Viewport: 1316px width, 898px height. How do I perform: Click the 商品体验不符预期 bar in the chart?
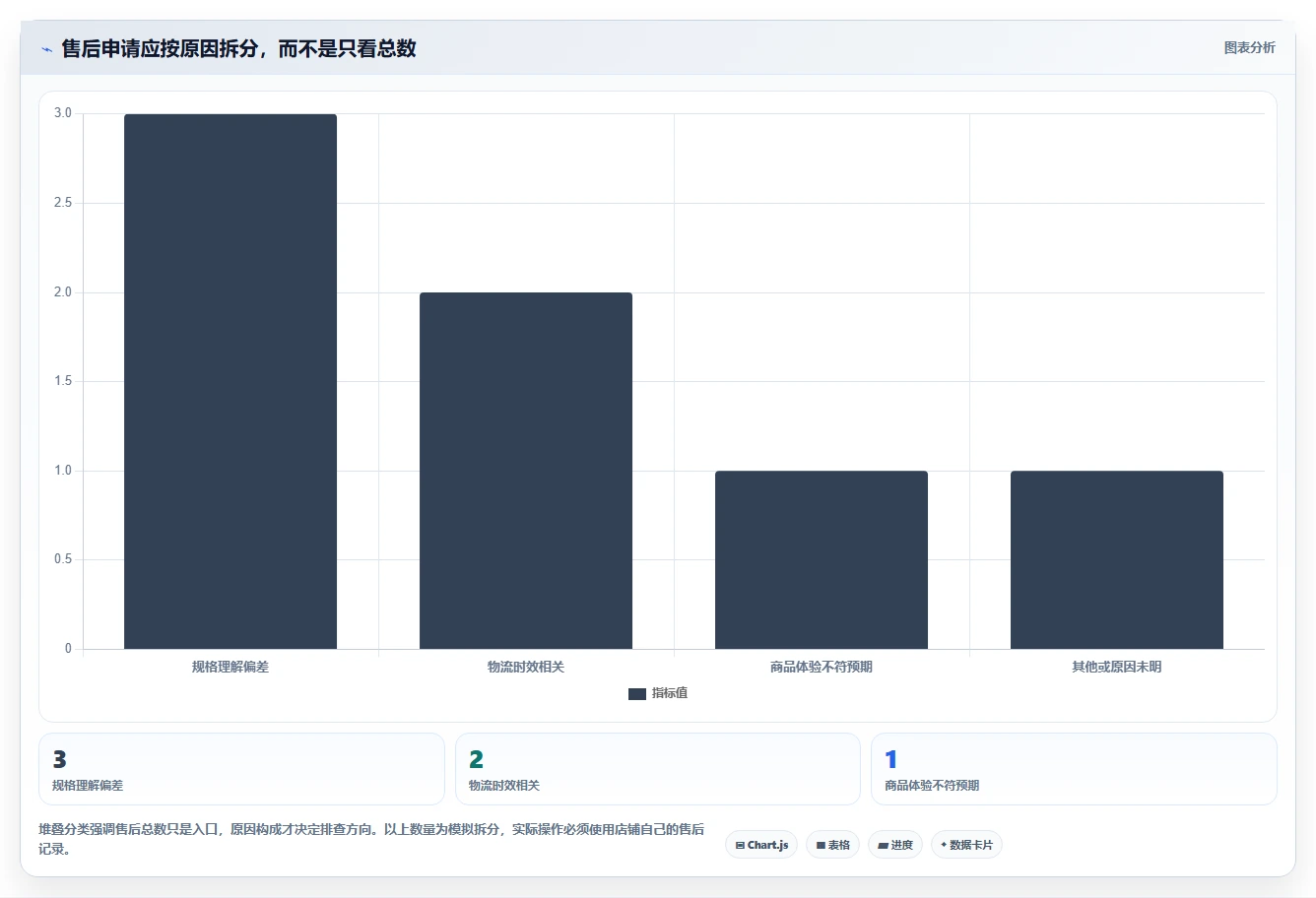pos(822,559)
